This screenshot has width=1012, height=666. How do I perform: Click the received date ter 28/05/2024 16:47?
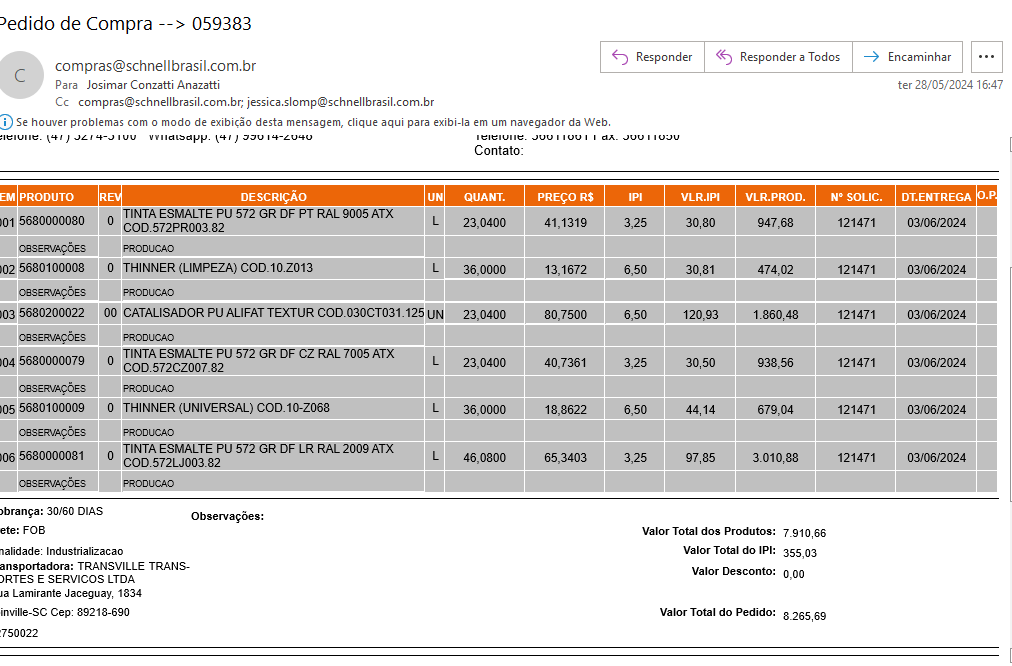(x=950, y=85)
